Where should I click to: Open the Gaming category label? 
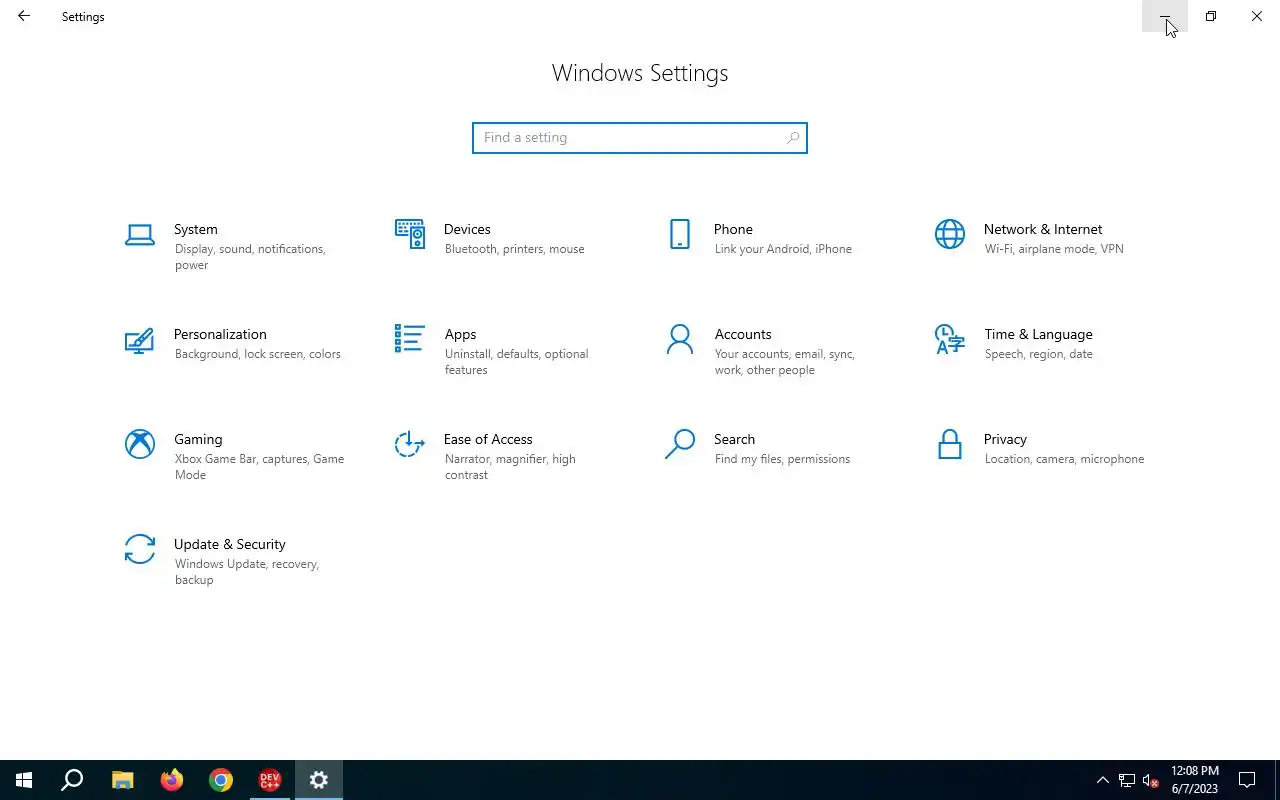tap(198, 439)
